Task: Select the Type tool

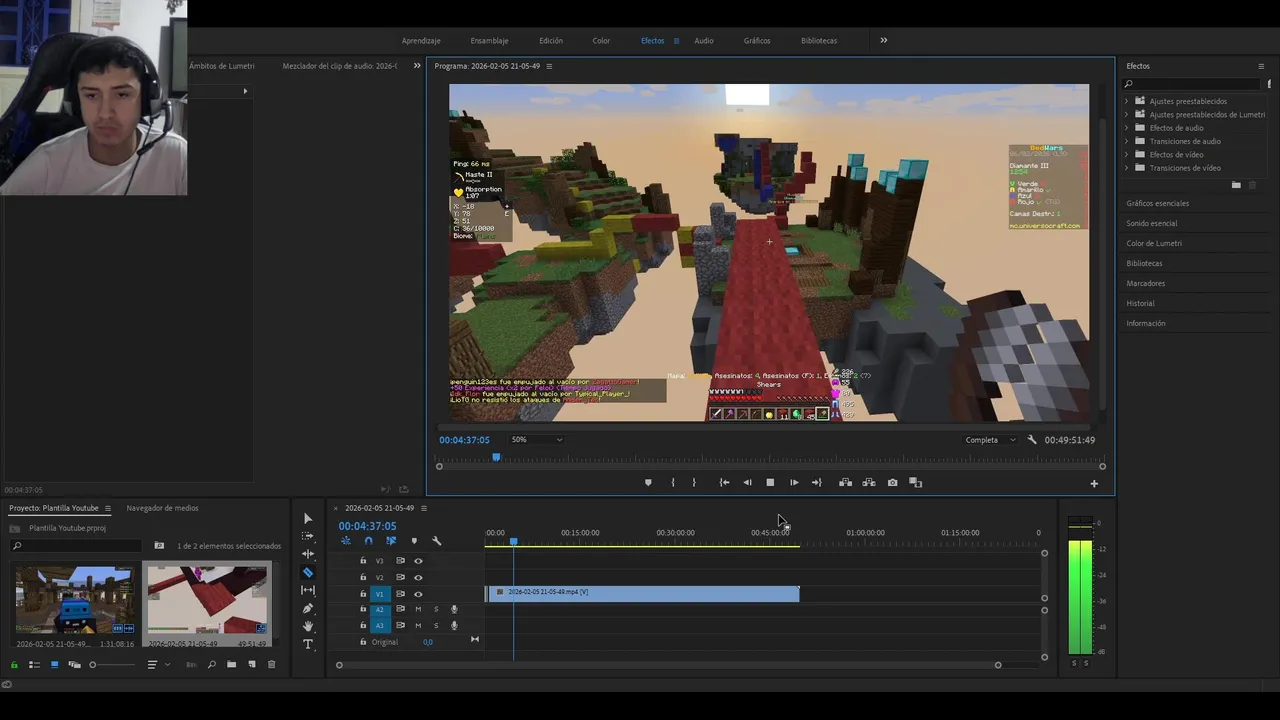Action: pyautogui.click(x=308, y=644)
